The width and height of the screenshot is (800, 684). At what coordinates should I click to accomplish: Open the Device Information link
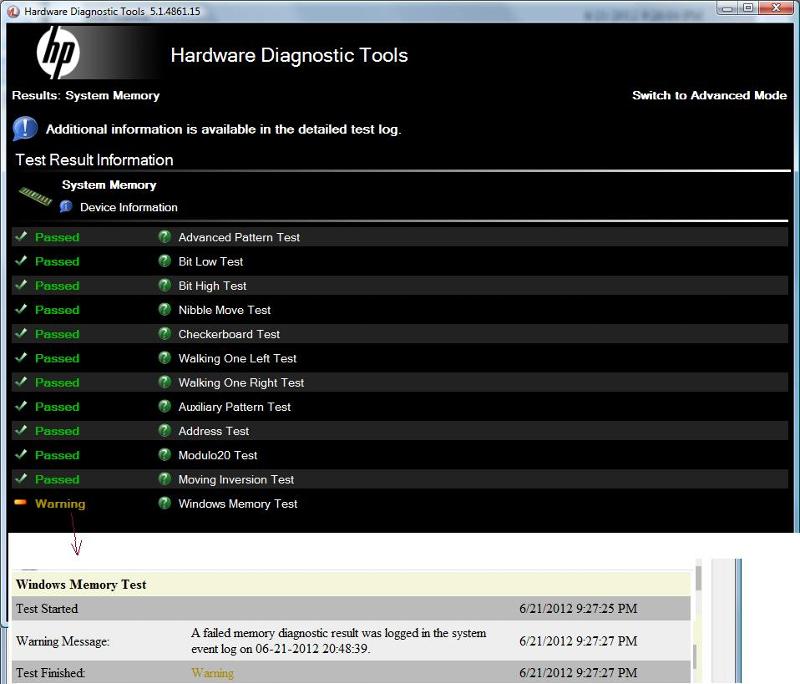point(128,208)
